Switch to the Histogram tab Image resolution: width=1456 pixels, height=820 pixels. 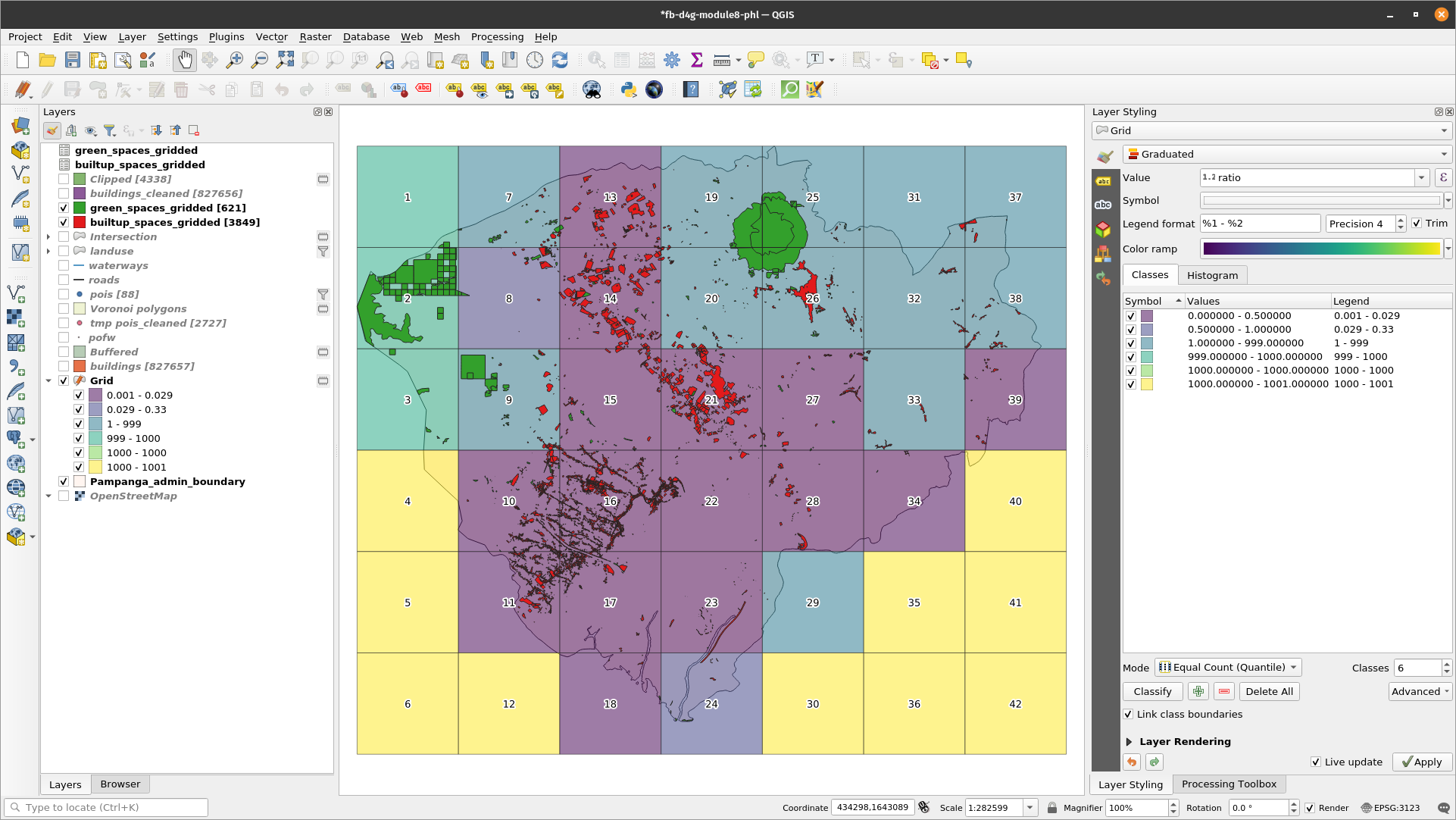1212,275
